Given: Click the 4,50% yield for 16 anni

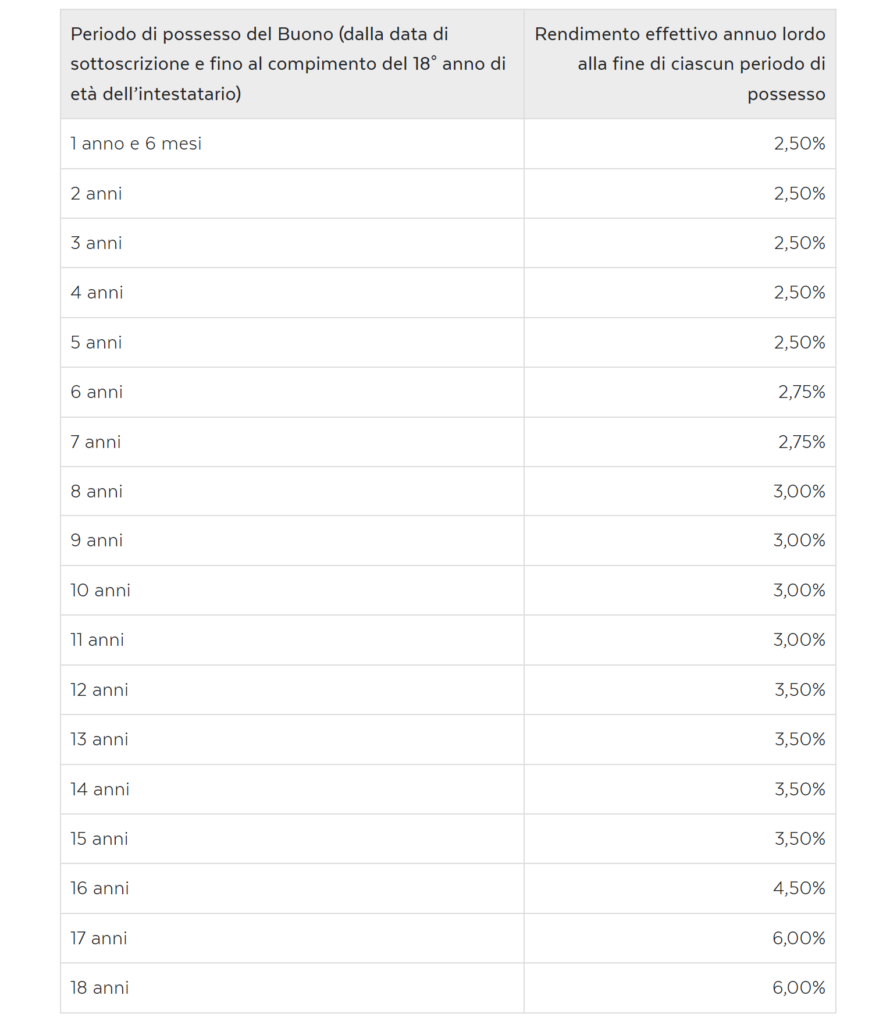Looking at the screenshot, I should (x=799, y=888).
